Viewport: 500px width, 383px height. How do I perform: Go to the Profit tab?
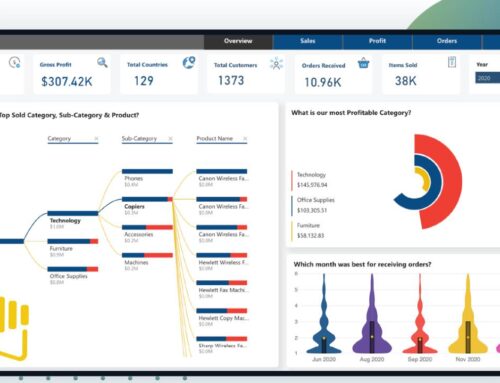coord(377,41)
